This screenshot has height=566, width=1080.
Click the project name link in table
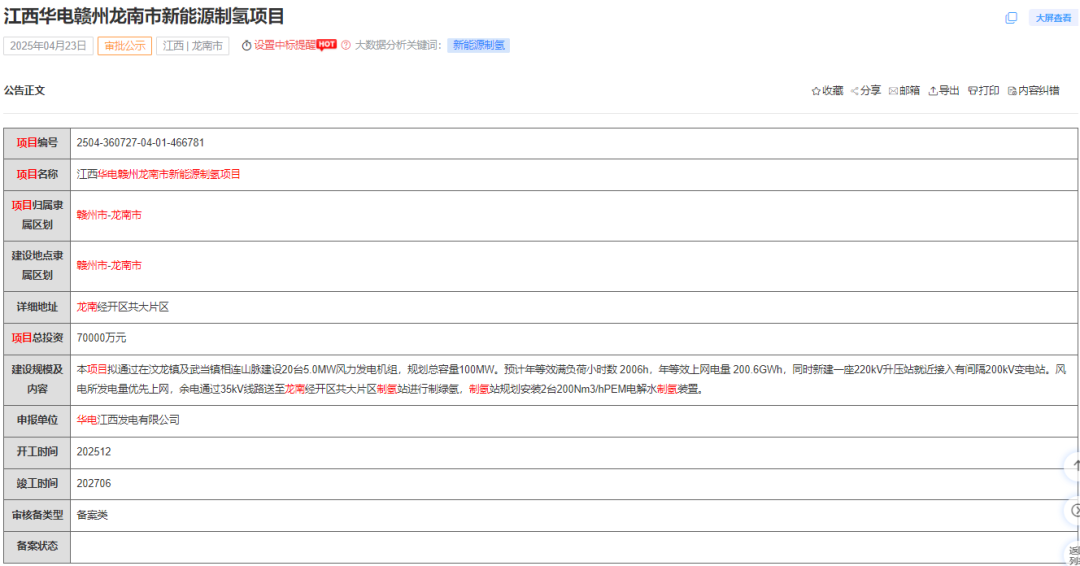coord(159,174)
